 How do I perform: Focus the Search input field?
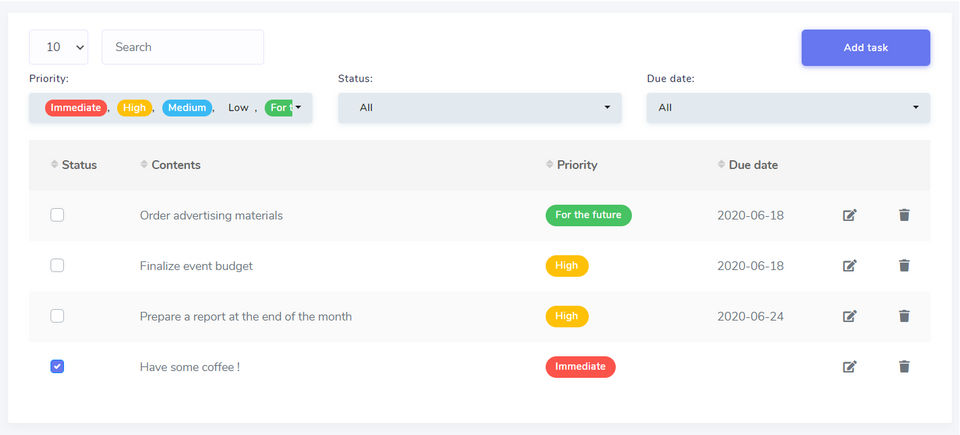point(183,47)
